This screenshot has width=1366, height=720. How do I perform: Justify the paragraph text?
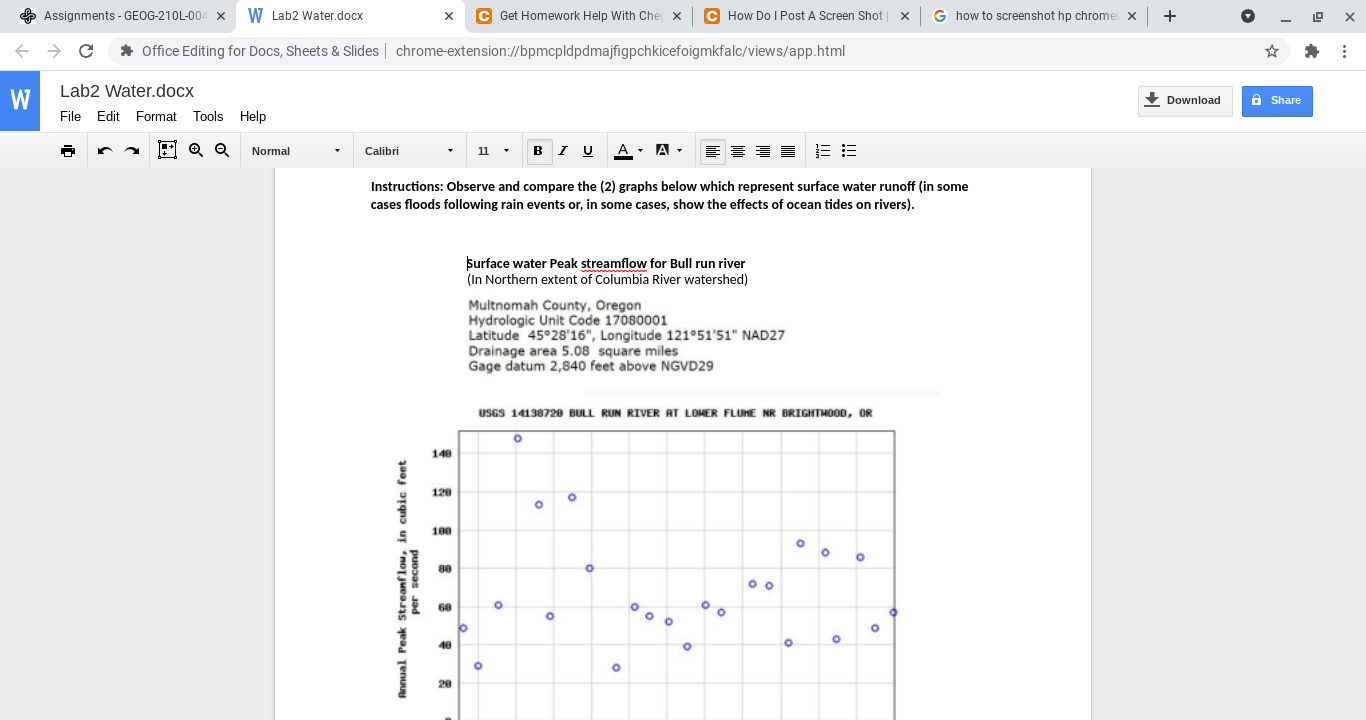pos(788,151)
